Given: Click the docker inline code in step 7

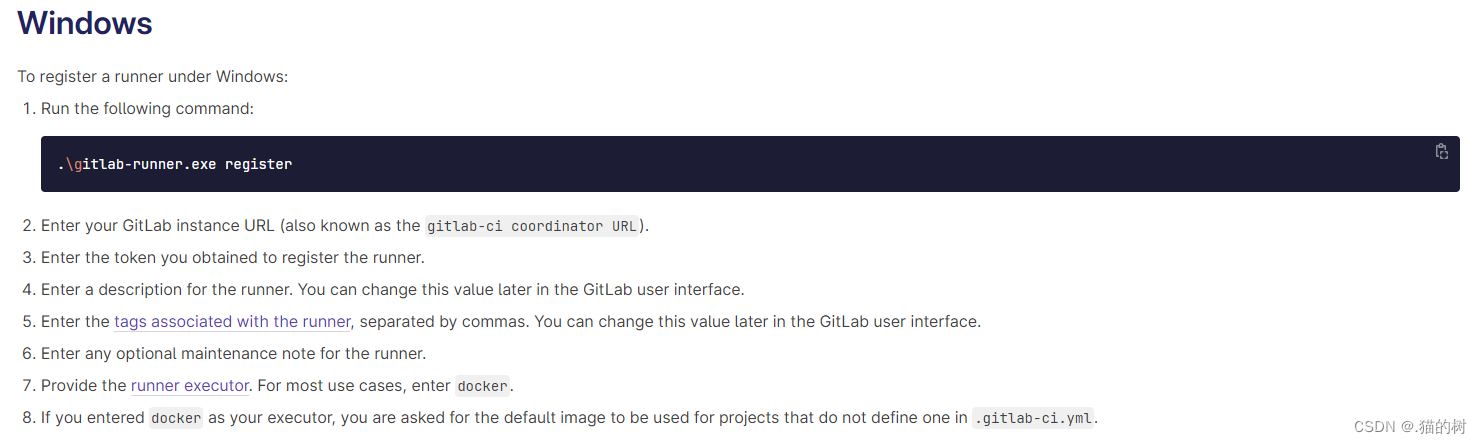Looking at the screenshot, I should [483, 386].
